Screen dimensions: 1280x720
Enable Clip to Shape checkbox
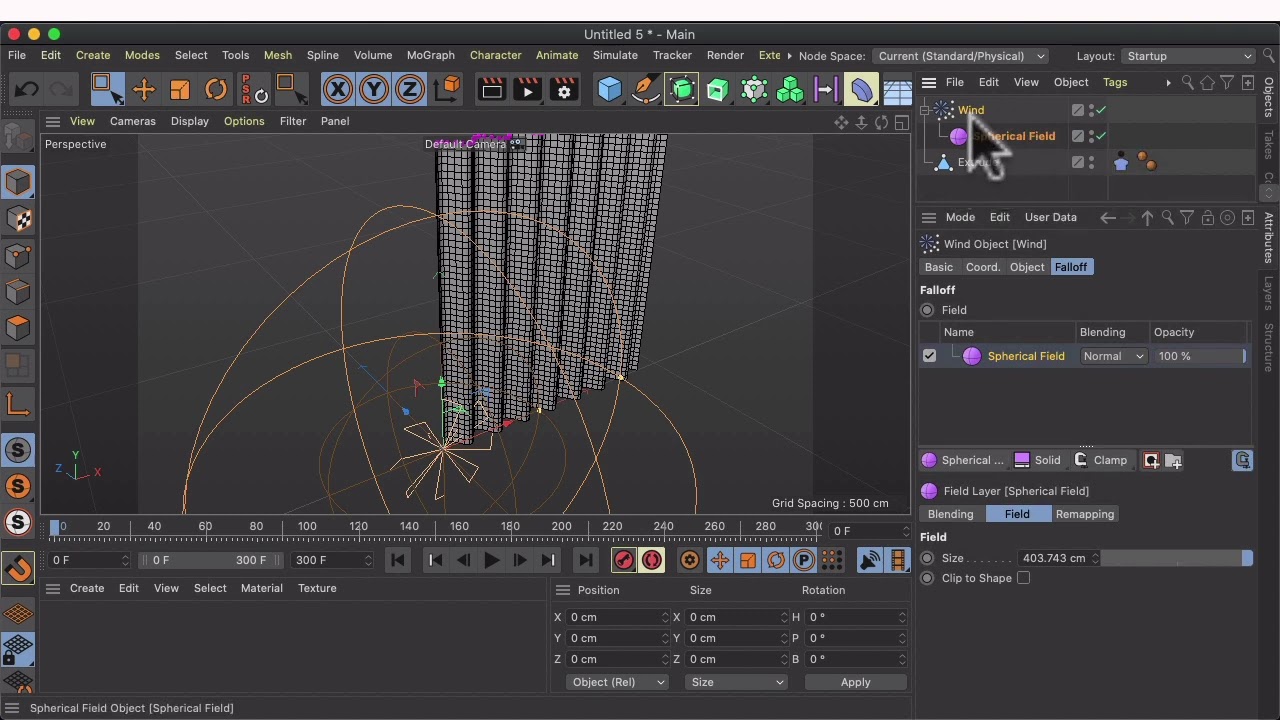(x=1023, y=578)
